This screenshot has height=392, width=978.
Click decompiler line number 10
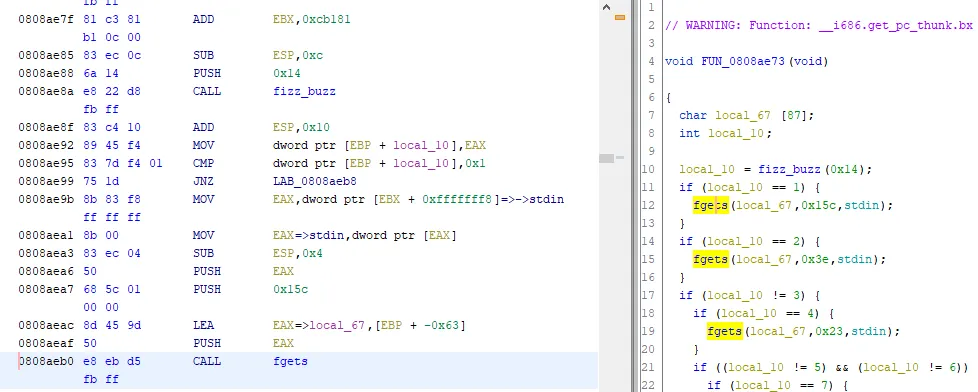(x=648, y=169)
